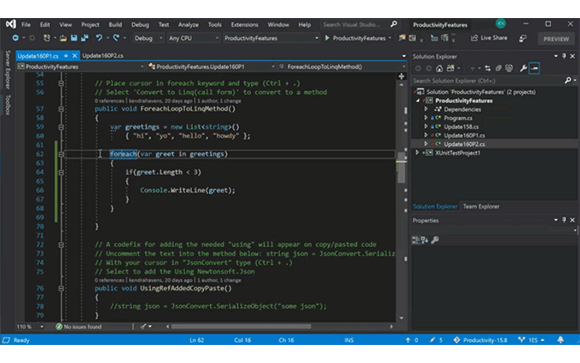Expand the Dependencies node
580x363 pixels.
tap(426, 109)
